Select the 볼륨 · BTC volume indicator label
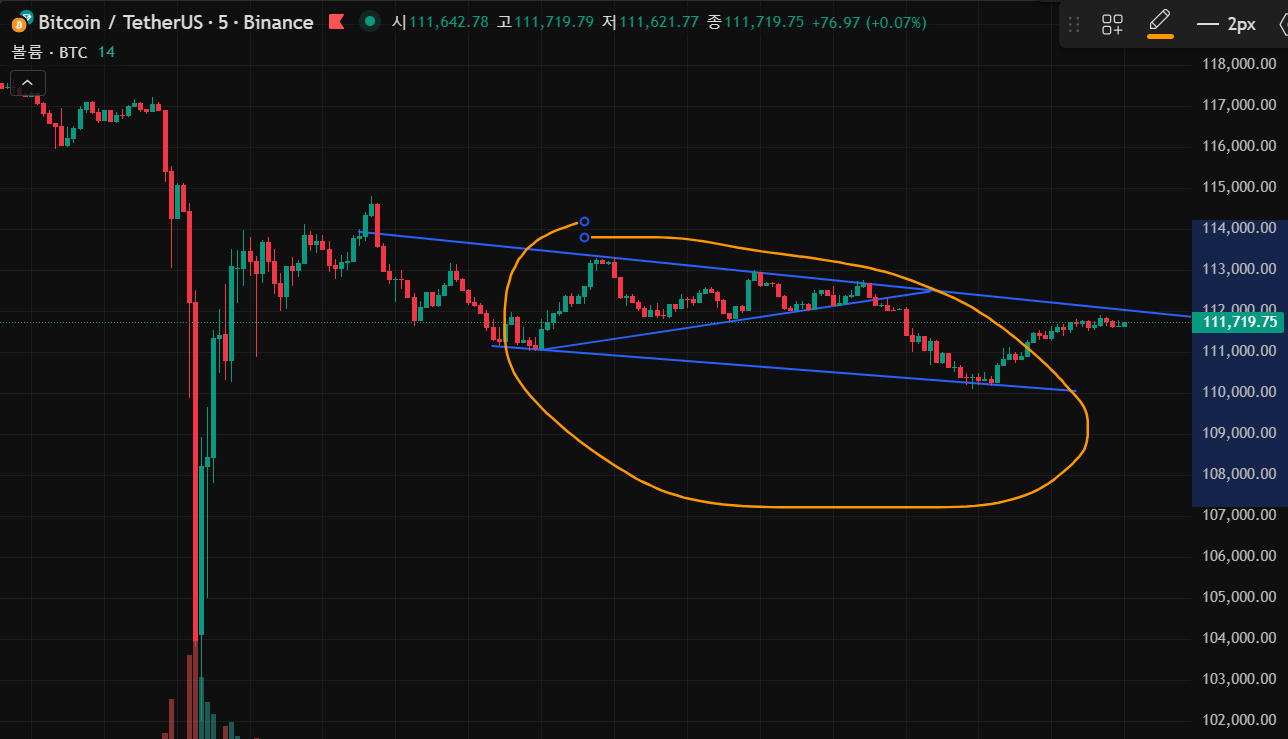 point(50,52)
